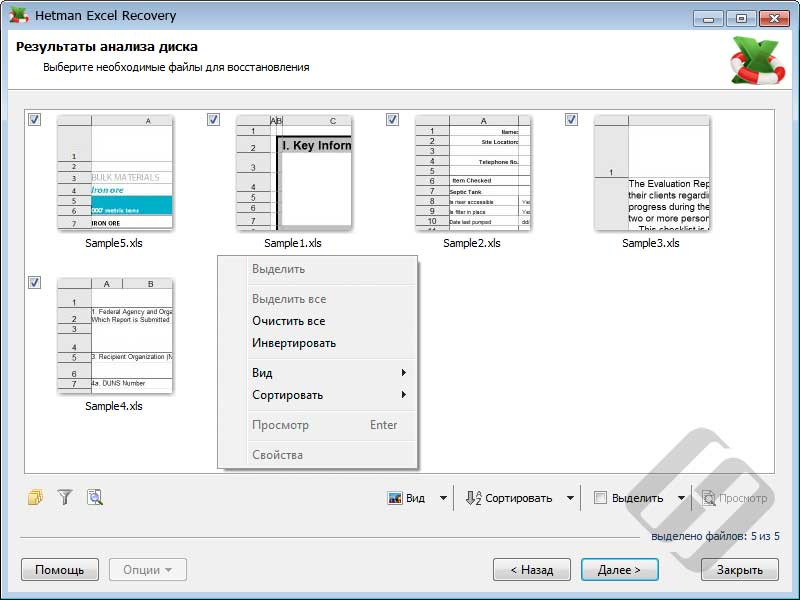
Task: Click the Sample5.xls file name
Action: [114, 243]
